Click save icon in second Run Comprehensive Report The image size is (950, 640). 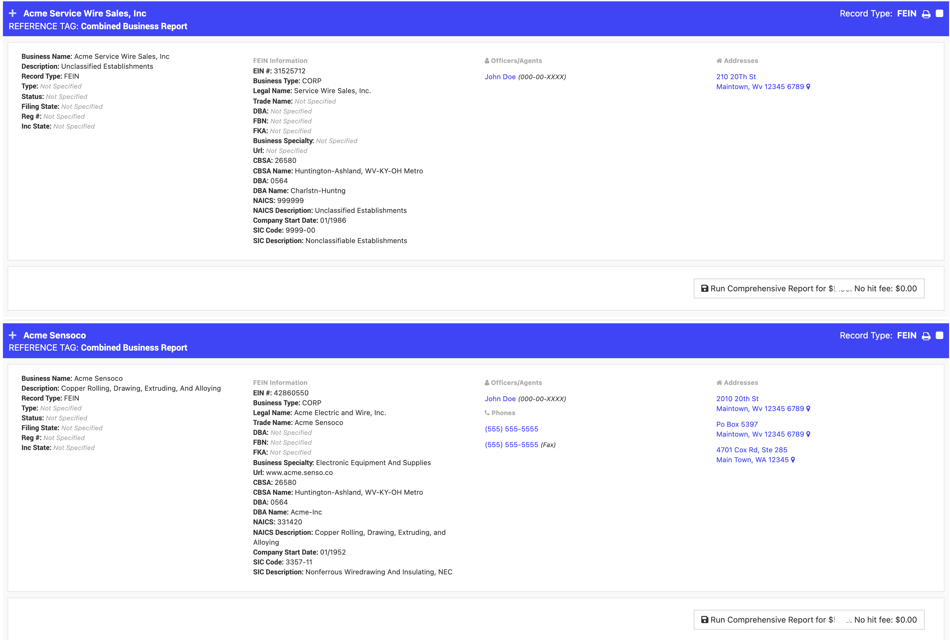click(x=704, y=620)
